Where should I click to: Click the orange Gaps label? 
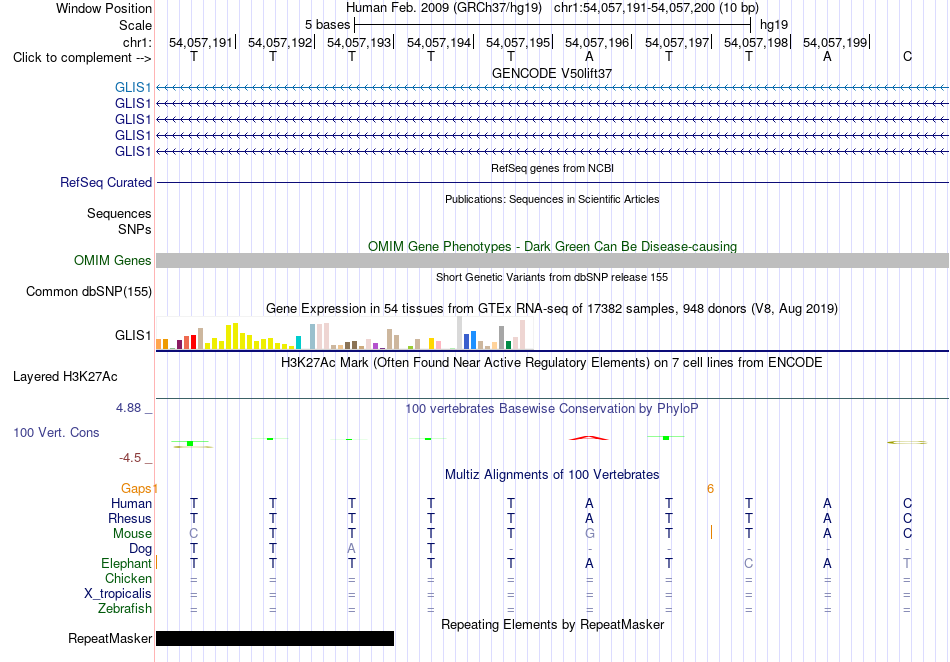[136, 488]
